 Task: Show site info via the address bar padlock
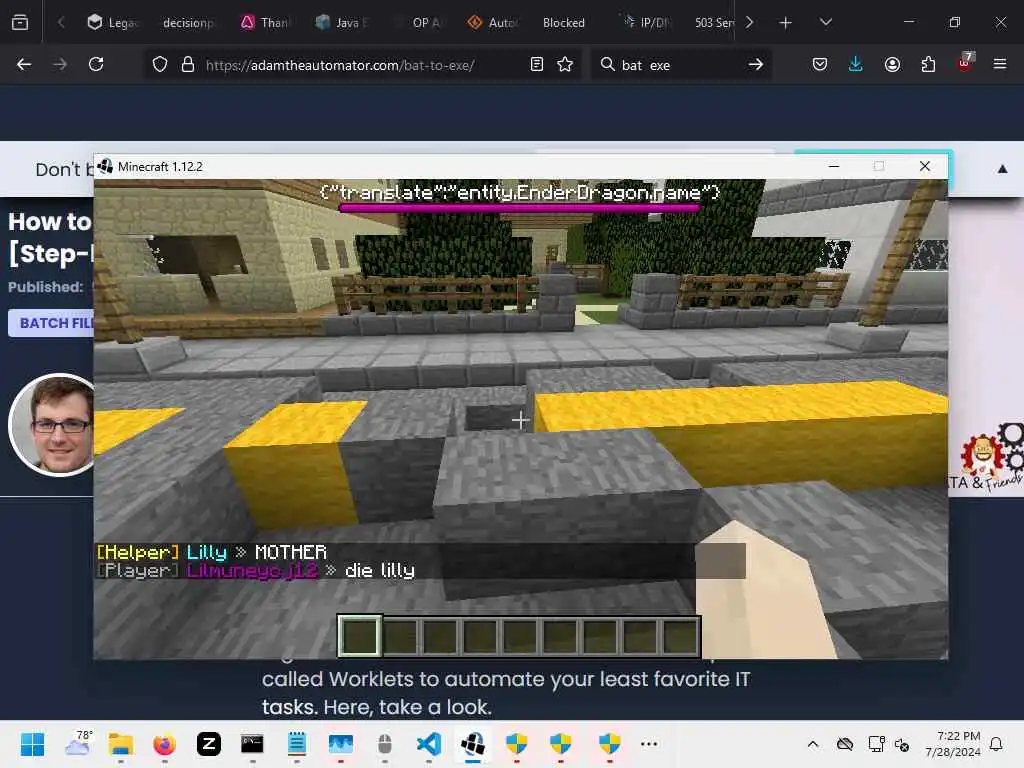click(188, 65)
